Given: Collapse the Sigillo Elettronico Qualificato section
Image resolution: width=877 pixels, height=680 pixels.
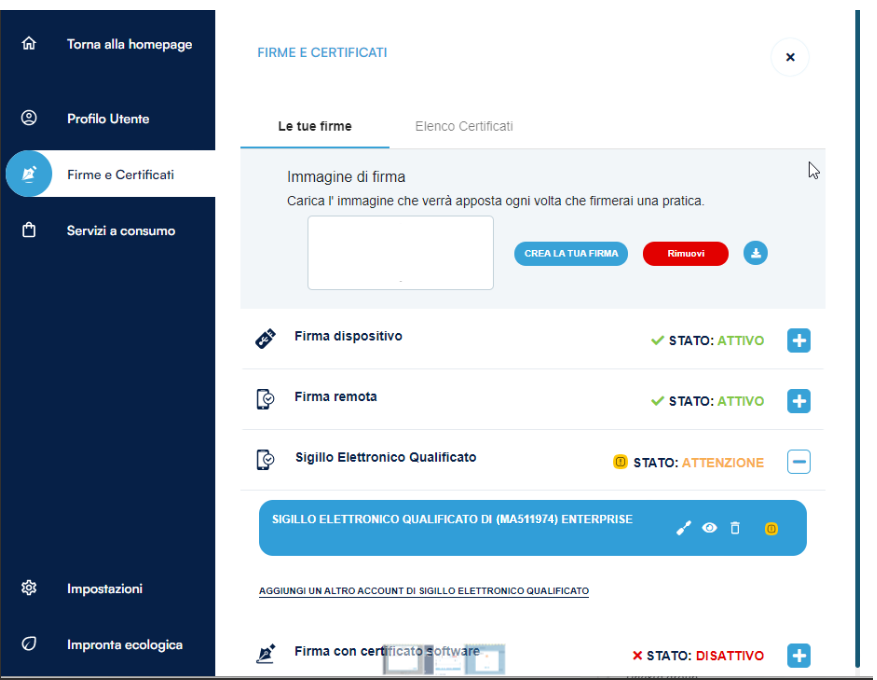Looking at the screenshot, I should point(798,462).
